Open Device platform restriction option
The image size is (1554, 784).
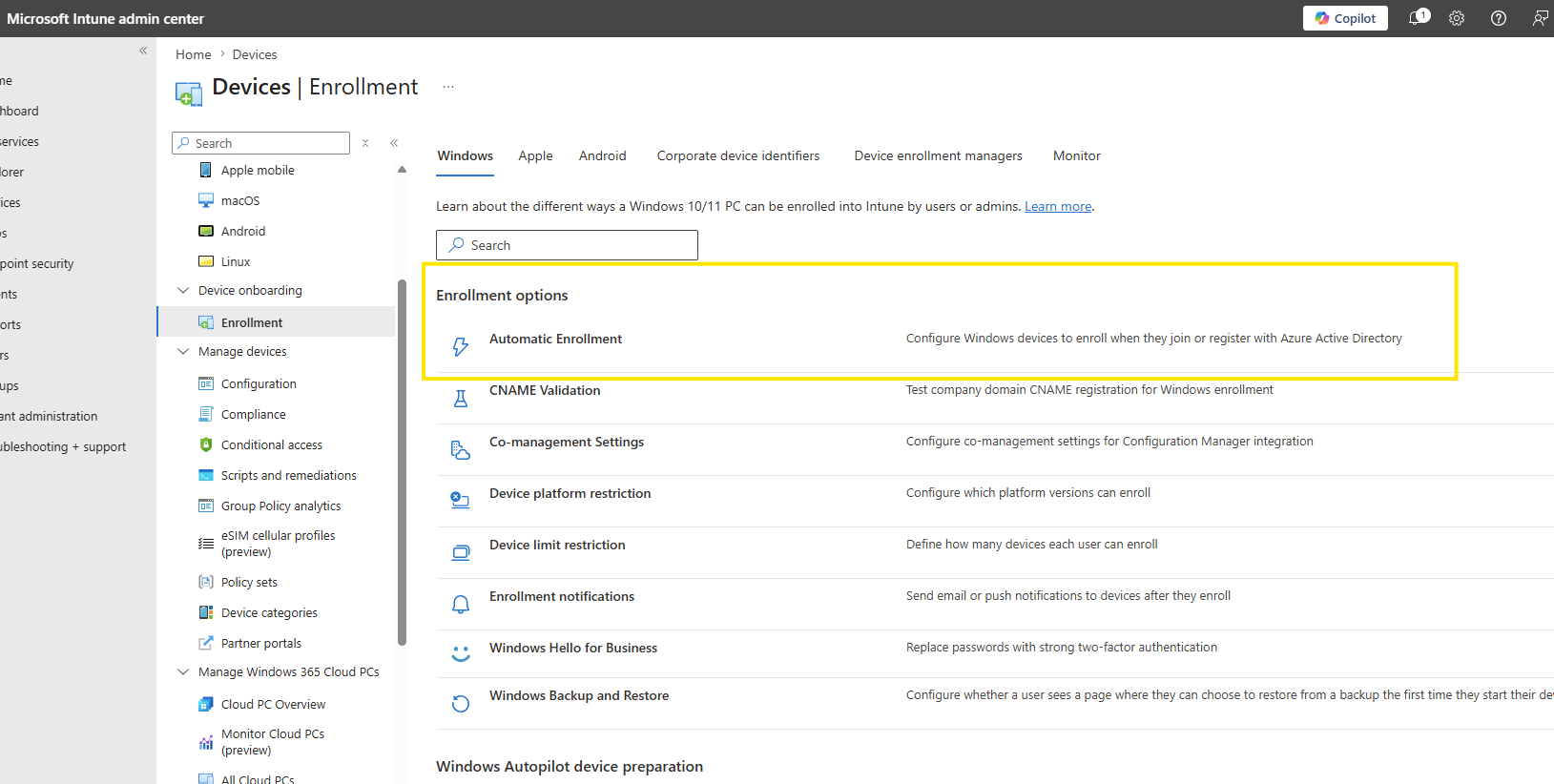coord(570,493)
